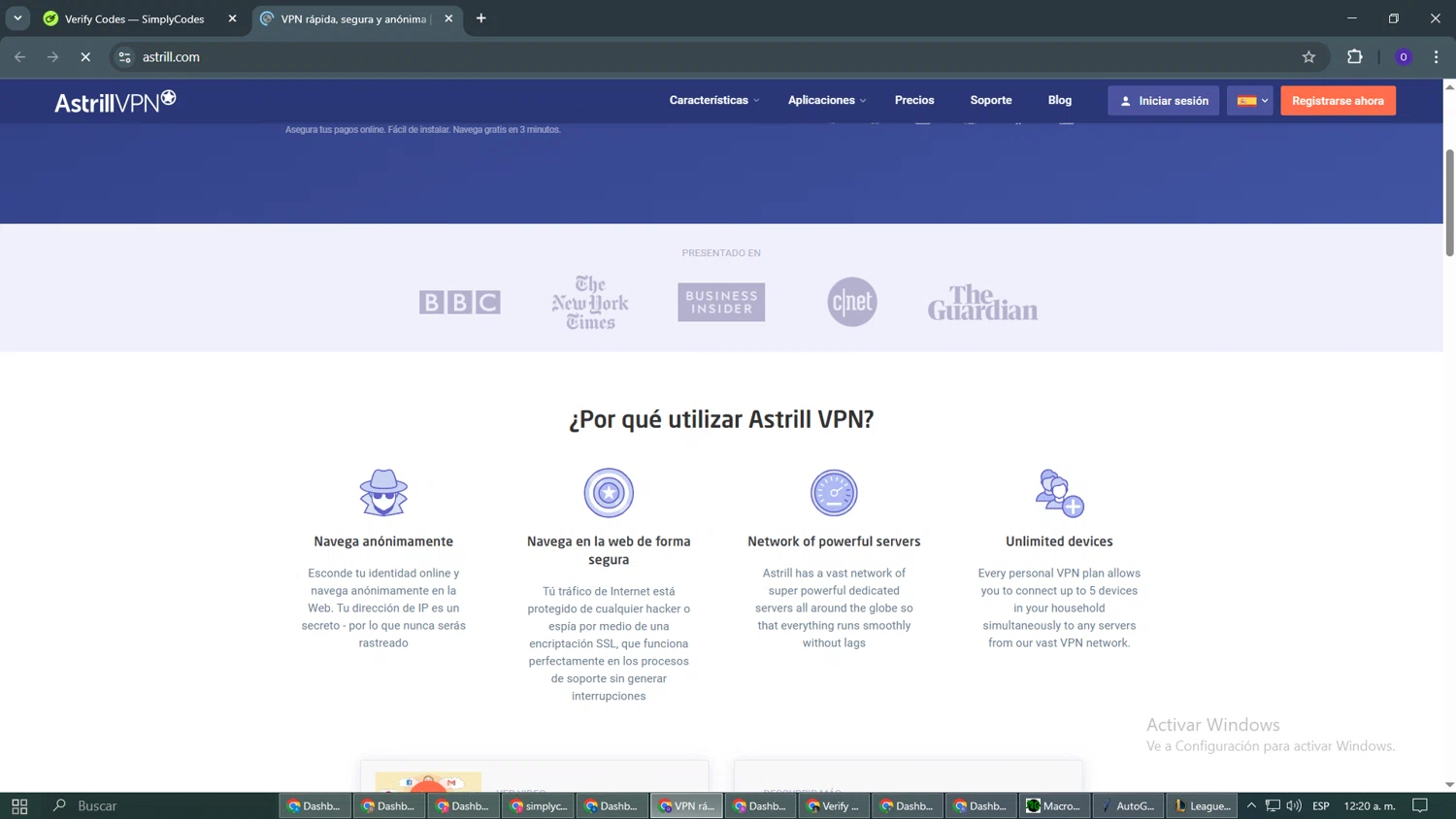Screen dimensions: 1456x819
Task: Click the AstrillVPN logo
Action: [x=115, y=101]
